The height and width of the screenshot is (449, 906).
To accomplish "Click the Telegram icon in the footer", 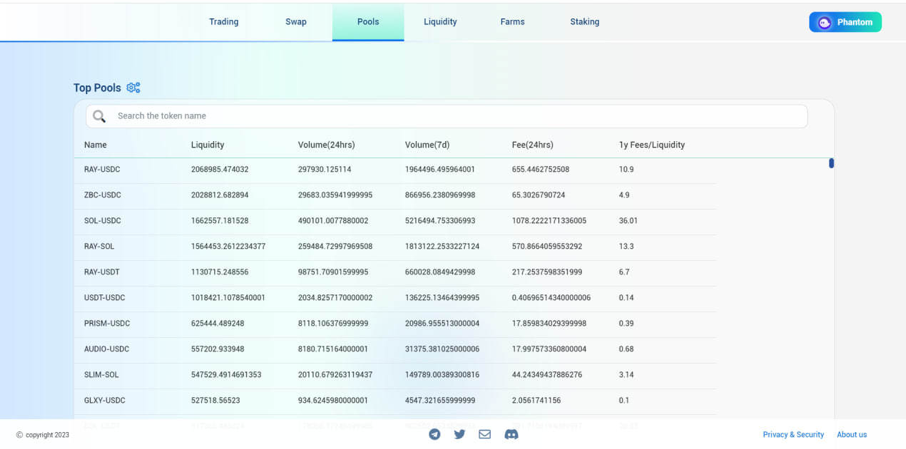I will pyautogui.click(x=434, y=434).
